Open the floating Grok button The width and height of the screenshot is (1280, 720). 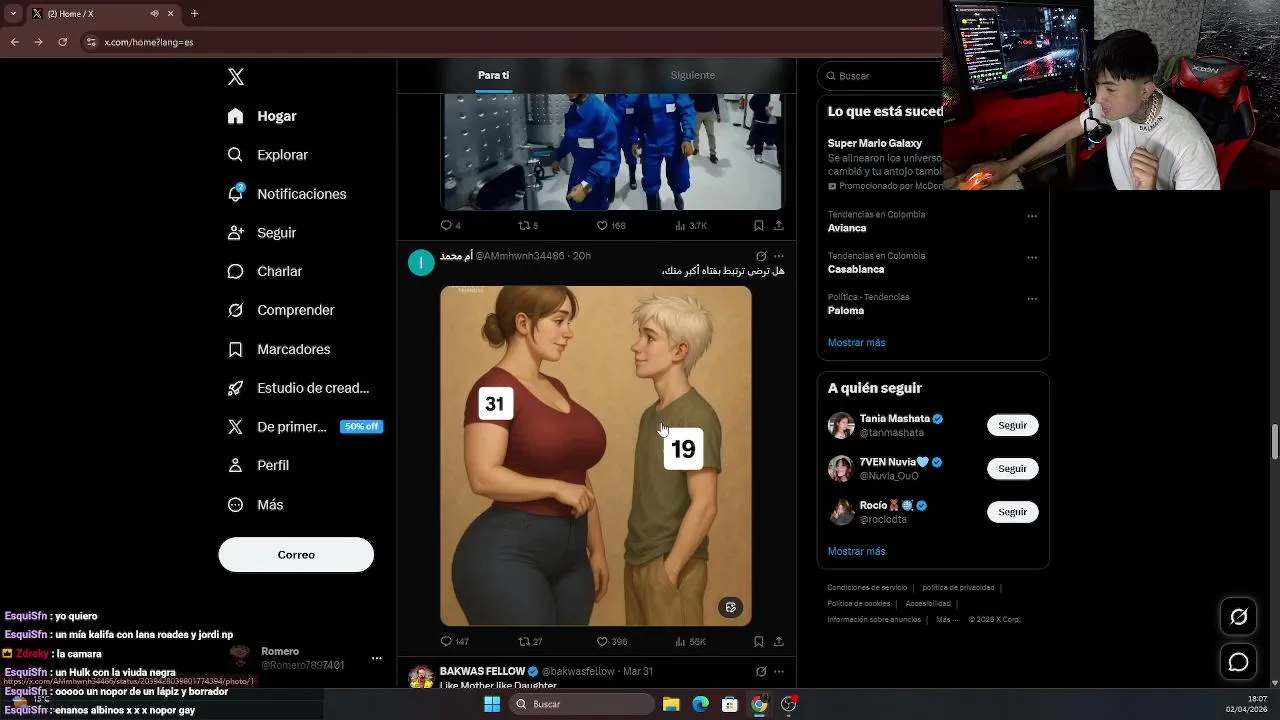1238,617
